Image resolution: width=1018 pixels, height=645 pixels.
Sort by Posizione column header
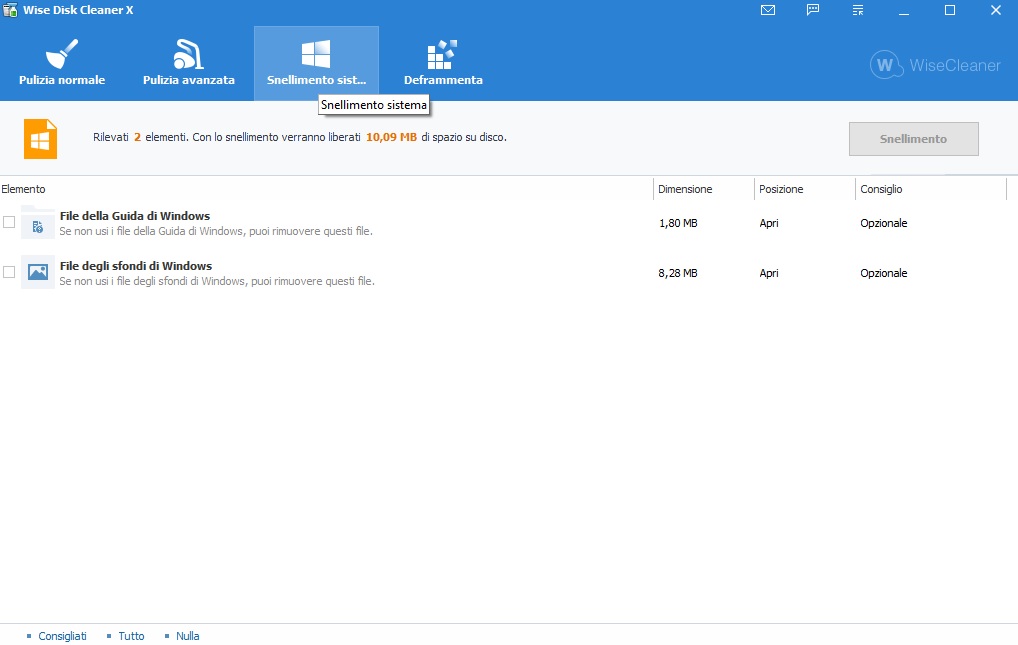click(781, 189)
